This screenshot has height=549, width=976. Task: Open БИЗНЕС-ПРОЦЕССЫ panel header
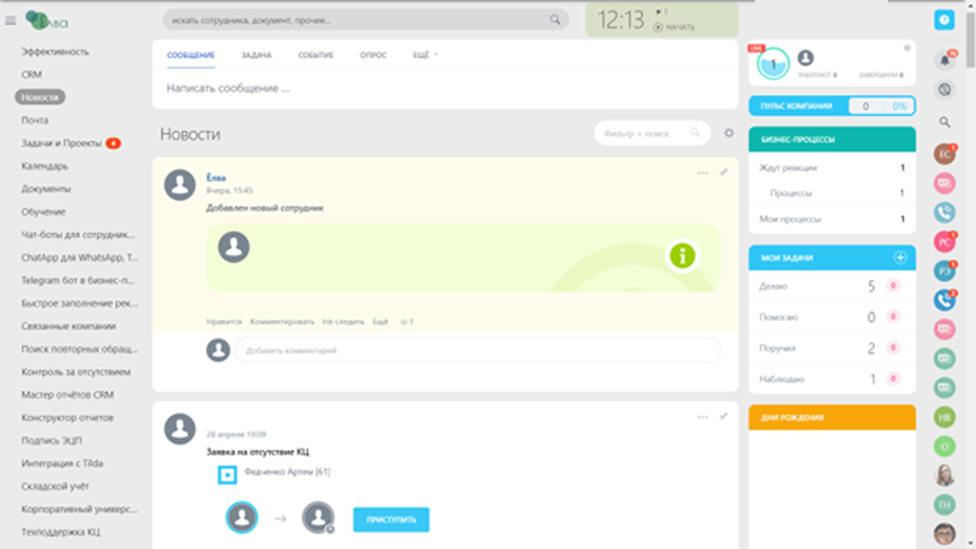point(832,139)
